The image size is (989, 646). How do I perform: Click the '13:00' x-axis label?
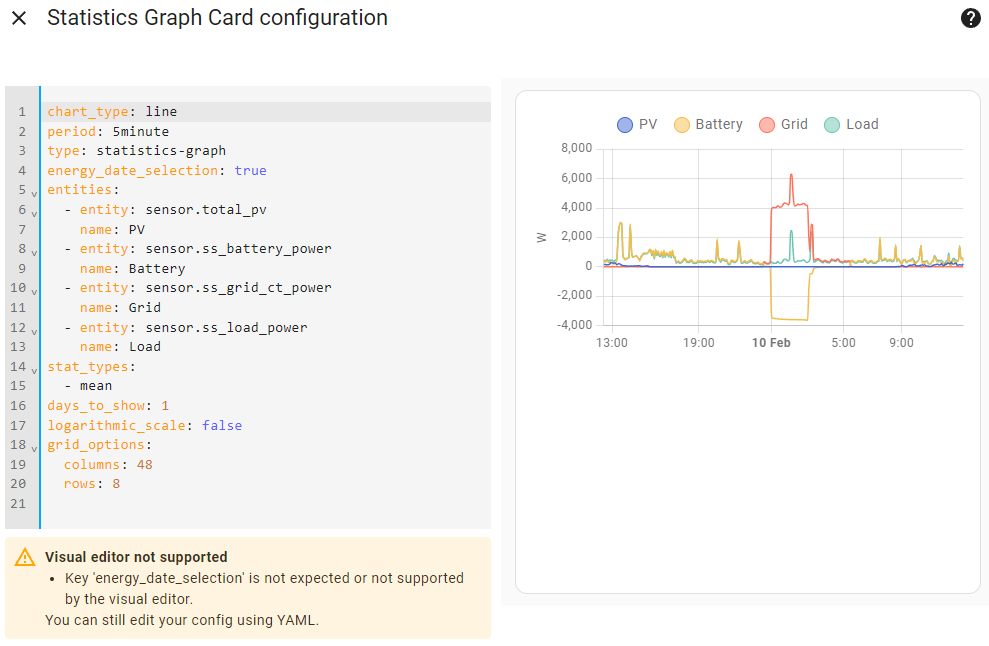[x=612, y=343]
